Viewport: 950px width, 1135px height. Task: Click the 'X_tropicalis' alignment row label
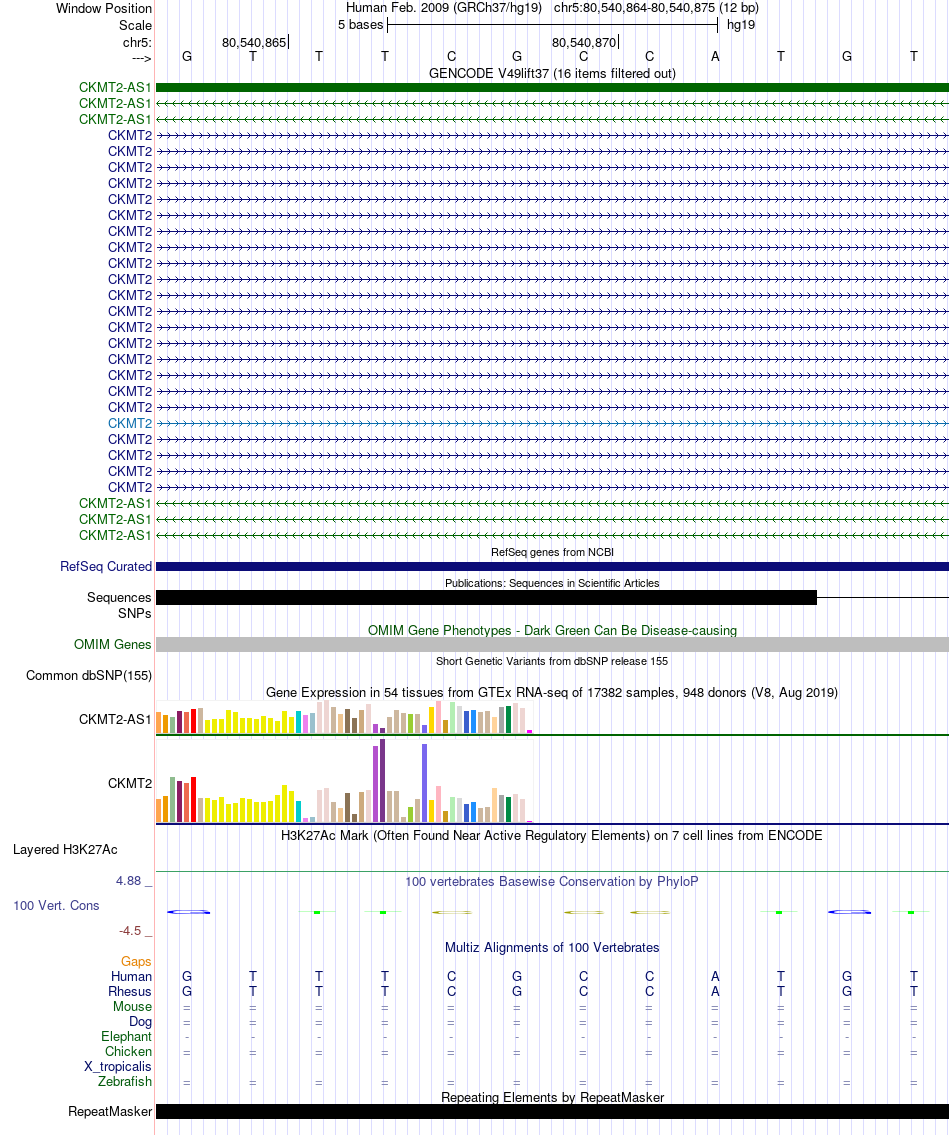pos(118,1067)
